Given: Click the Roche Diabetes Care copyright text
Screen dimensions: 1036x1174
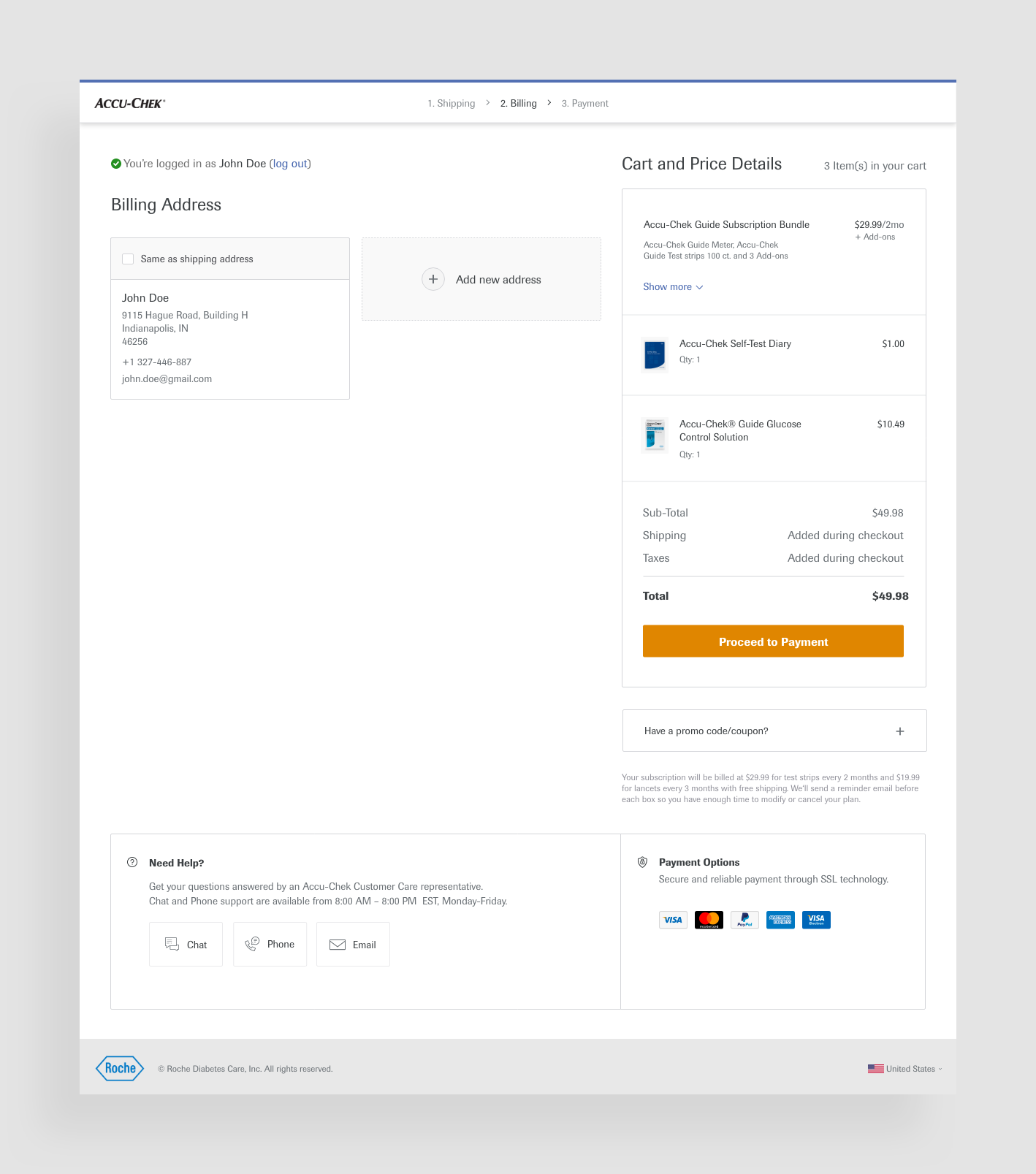Looking at the screenshot, I should 245,1069.
